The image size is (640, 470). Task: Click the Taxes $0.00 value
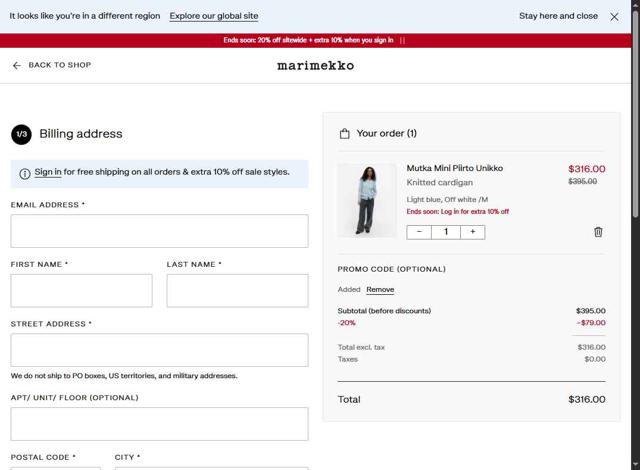595,359
